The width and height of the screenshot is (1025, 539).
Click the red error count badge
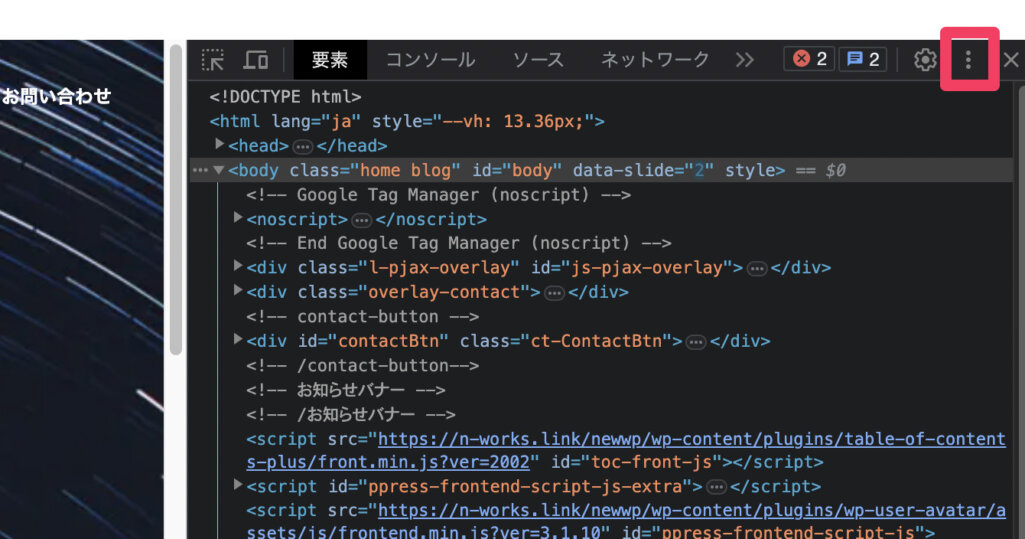[x=810, y=60]
